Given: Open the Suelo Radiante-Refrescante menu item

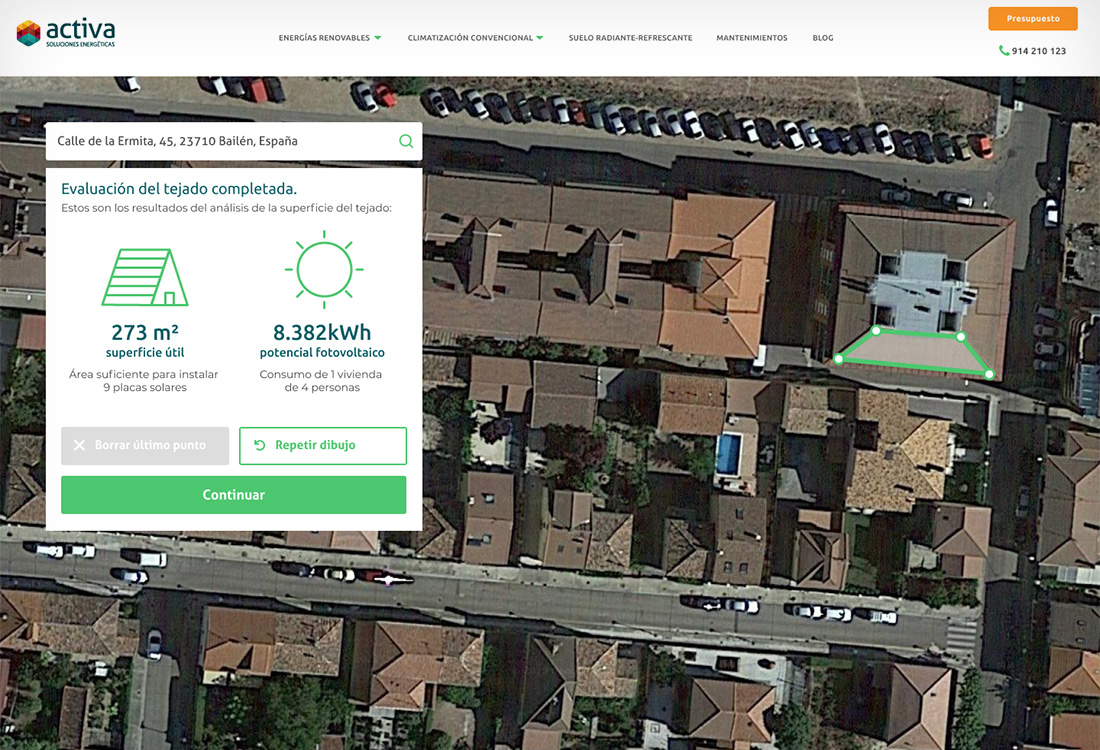Looking at the screenshot, I should coord(630,38).
